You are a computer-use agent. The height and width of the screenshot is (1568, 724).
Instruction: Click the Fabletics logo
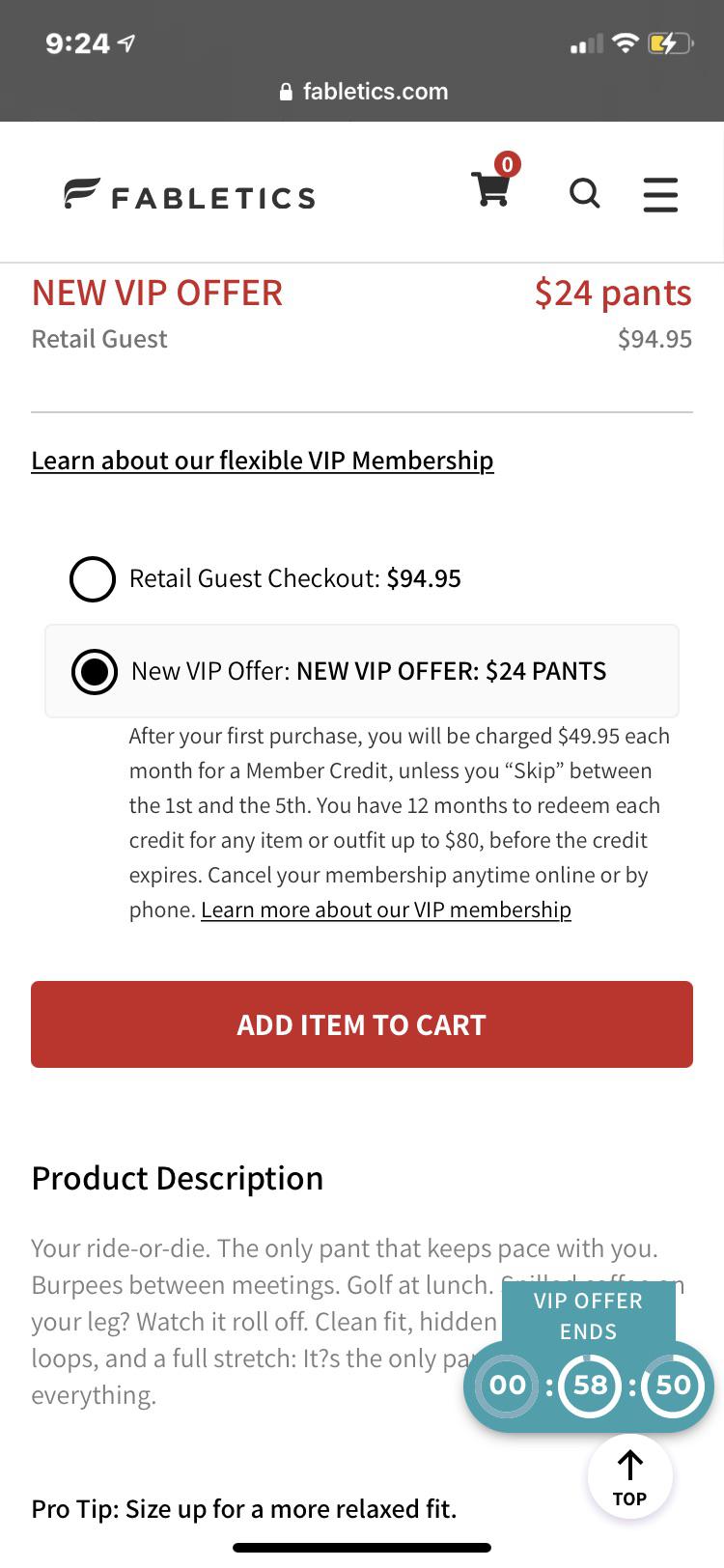[188, 196]
